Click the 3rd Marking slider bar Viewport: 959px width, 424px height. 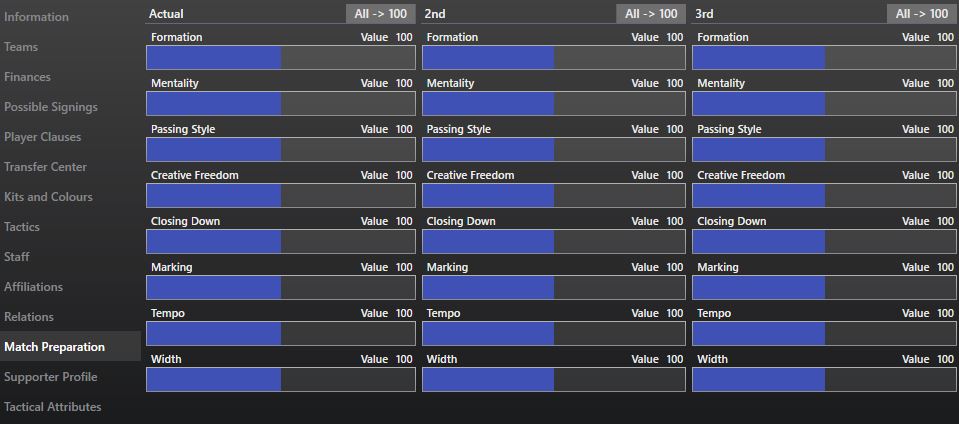point(824,288)
